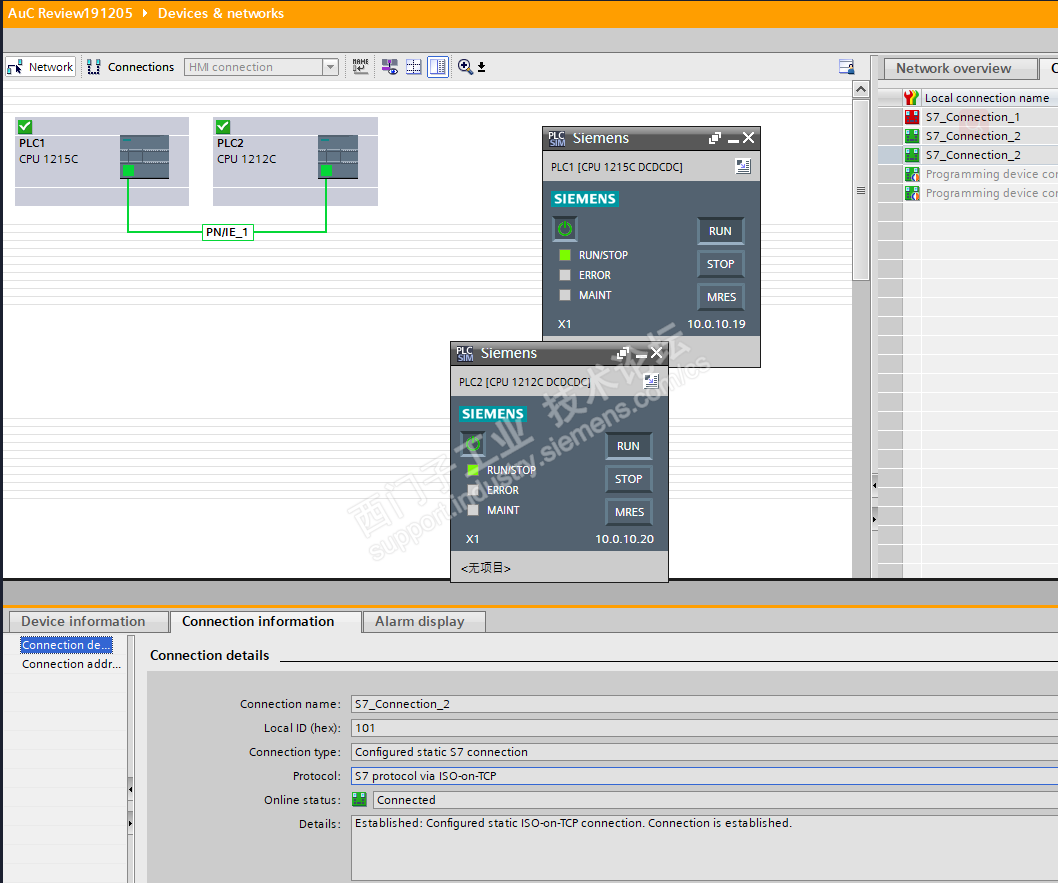
Task: Click the SIEMENS logo in PLC1 simulator
Action: coord(584,199)
